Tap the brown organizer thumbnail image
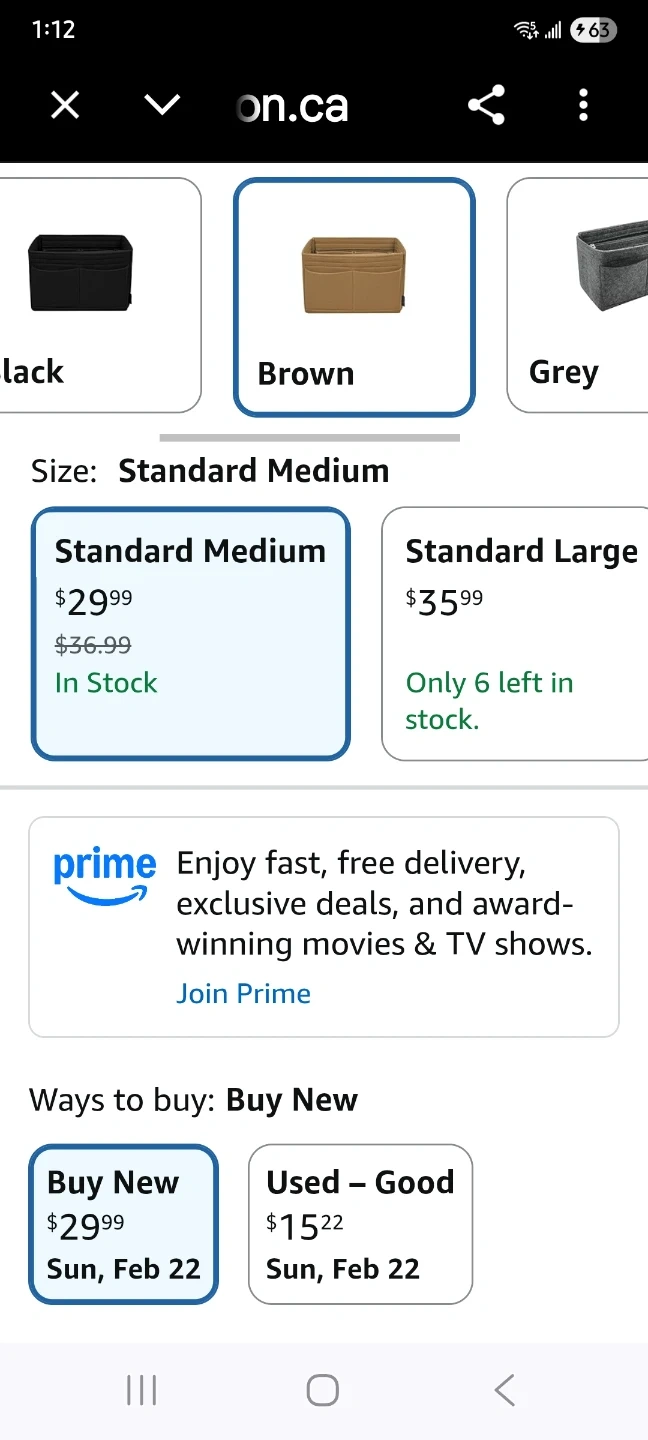Viewport: 648px width, 1440px height. [354, 273]
